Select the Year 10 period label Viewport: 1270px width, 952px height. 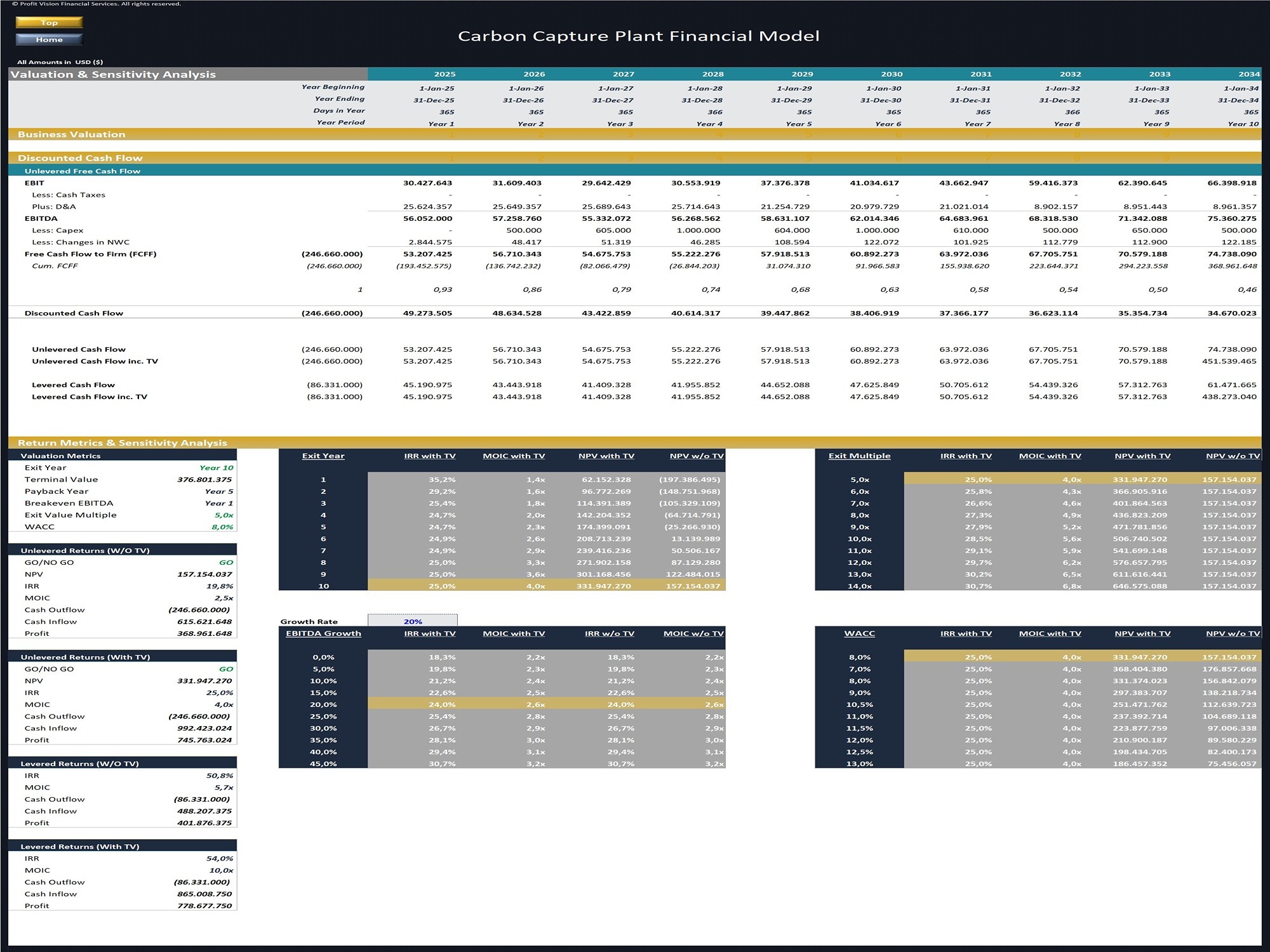tap(1243, 124)
